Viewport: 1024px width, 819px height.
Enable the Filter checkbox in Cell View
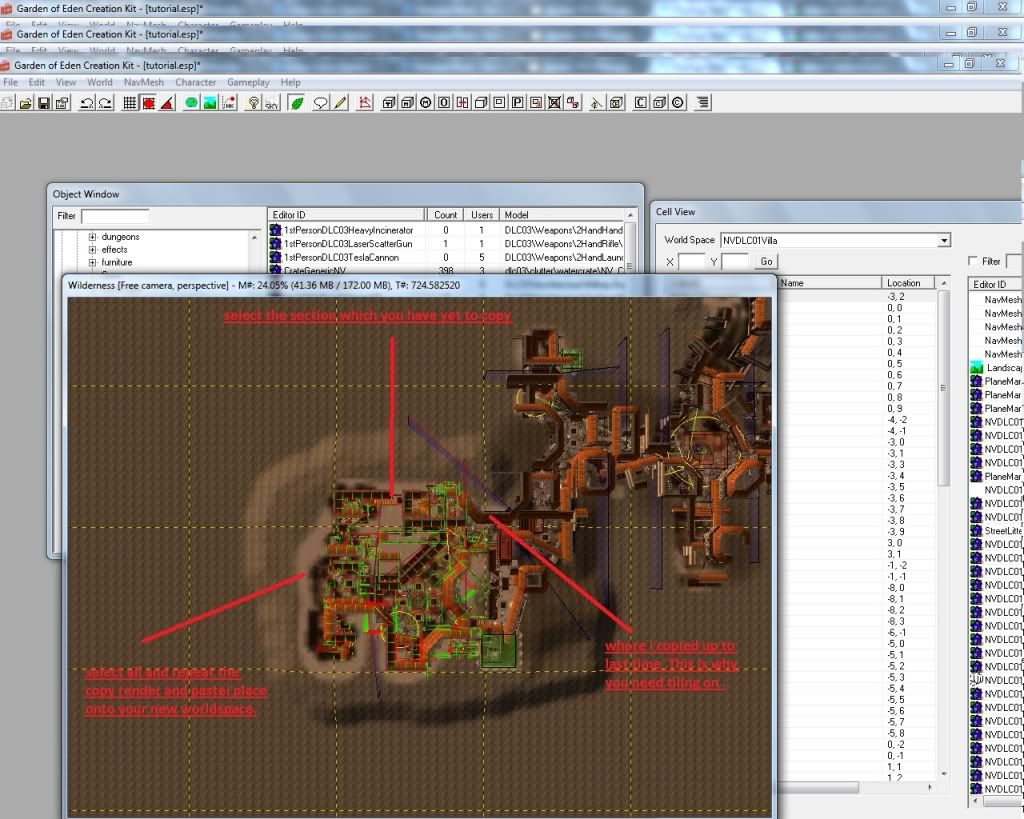tap(972, 261)
